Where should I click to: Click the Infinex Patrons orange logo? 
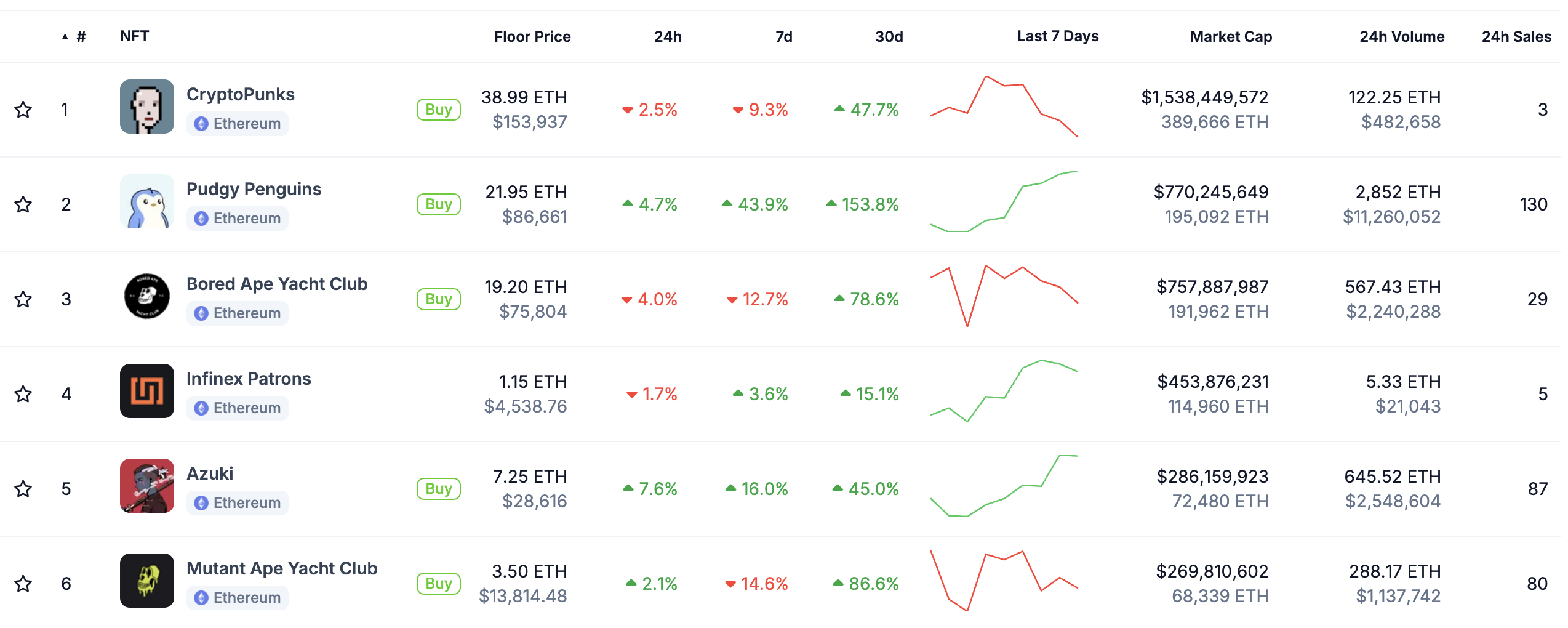146,391
